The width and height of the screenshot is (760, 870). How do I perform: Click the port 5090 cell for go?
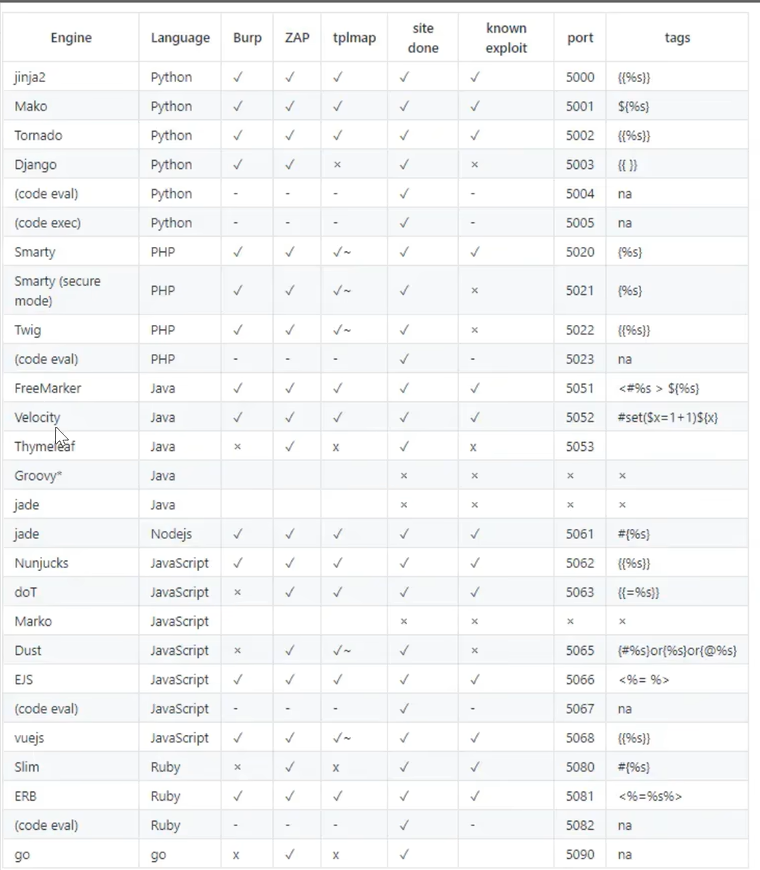(580, 855)
